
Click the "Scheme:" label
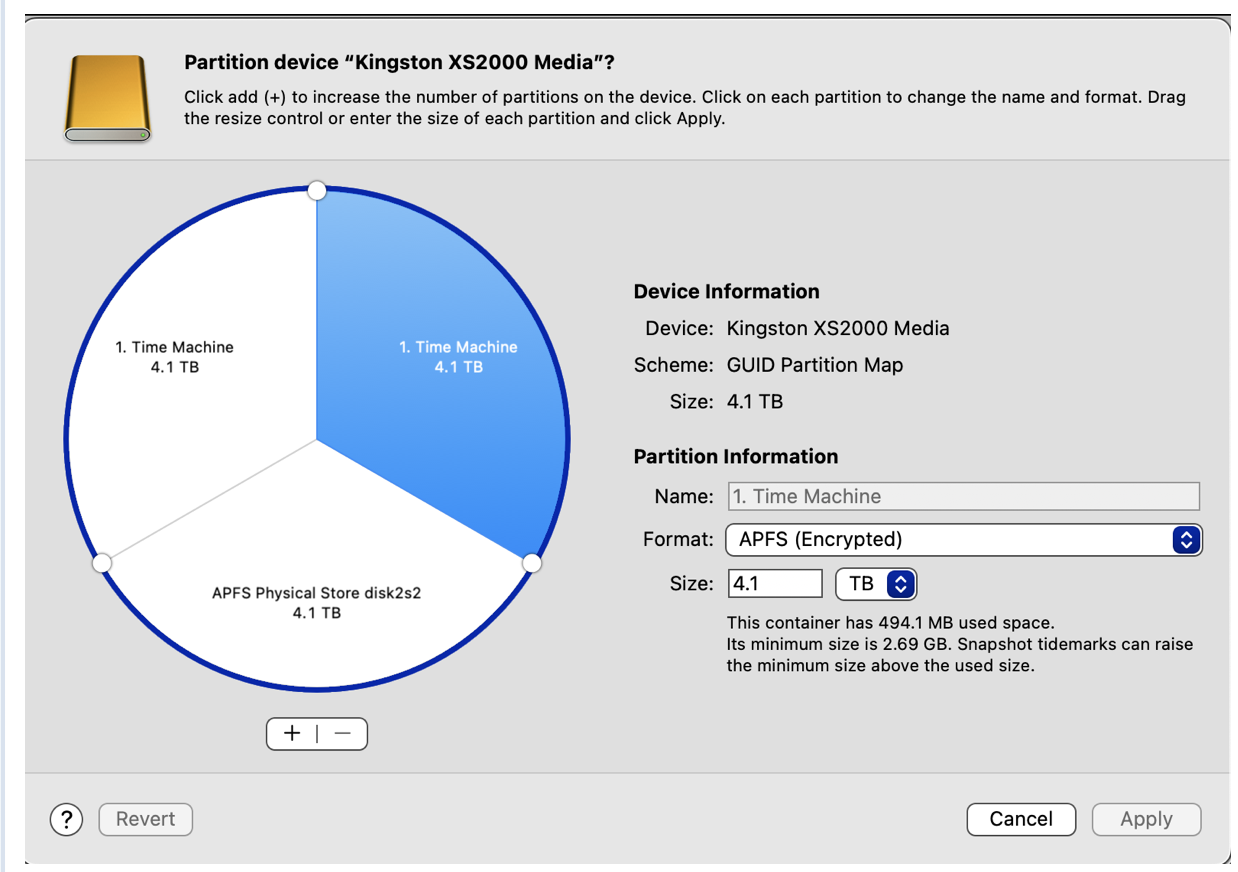click(674, 365)
